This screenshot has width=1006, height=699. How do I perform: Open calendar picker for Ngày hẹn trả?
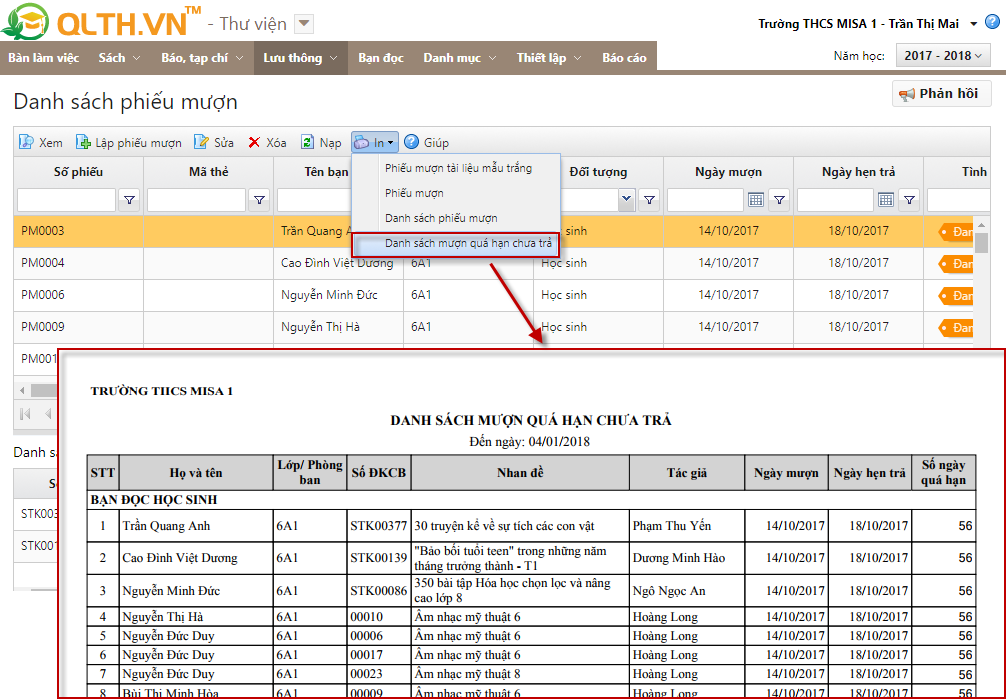(885, 200)
